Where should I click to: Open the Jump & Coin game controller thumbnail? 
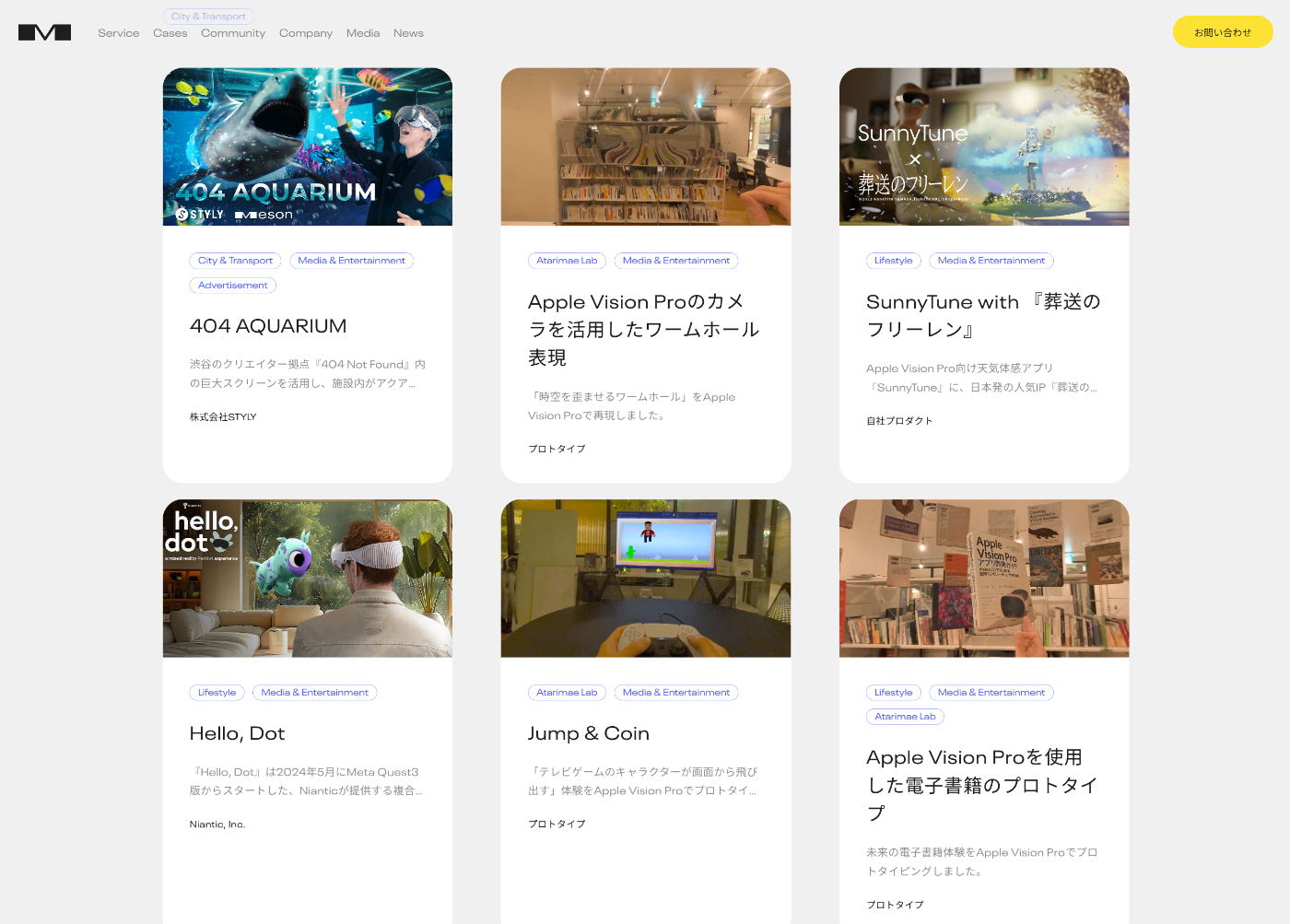[x=646, y=579]
